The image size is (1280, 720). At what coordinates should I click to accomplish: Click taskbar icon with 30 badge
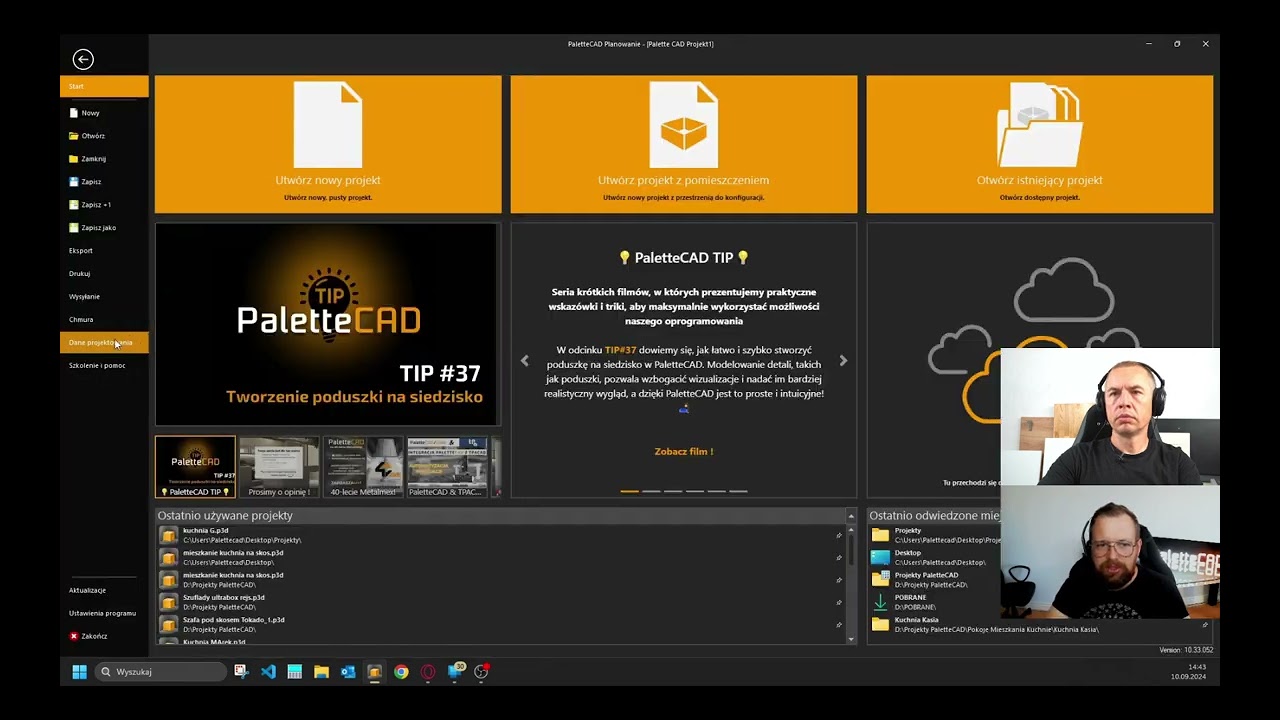455,671
